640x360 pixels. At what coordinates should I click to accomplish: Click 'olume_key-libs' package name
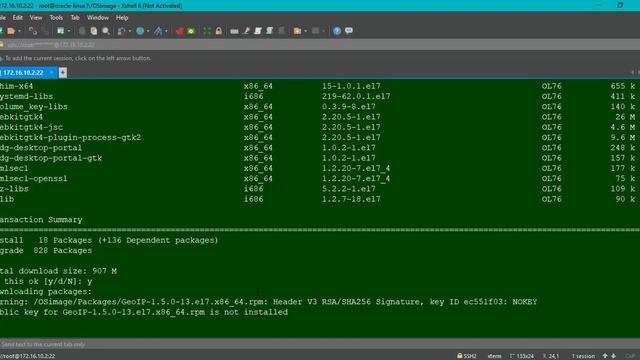[x=34, y=107]
